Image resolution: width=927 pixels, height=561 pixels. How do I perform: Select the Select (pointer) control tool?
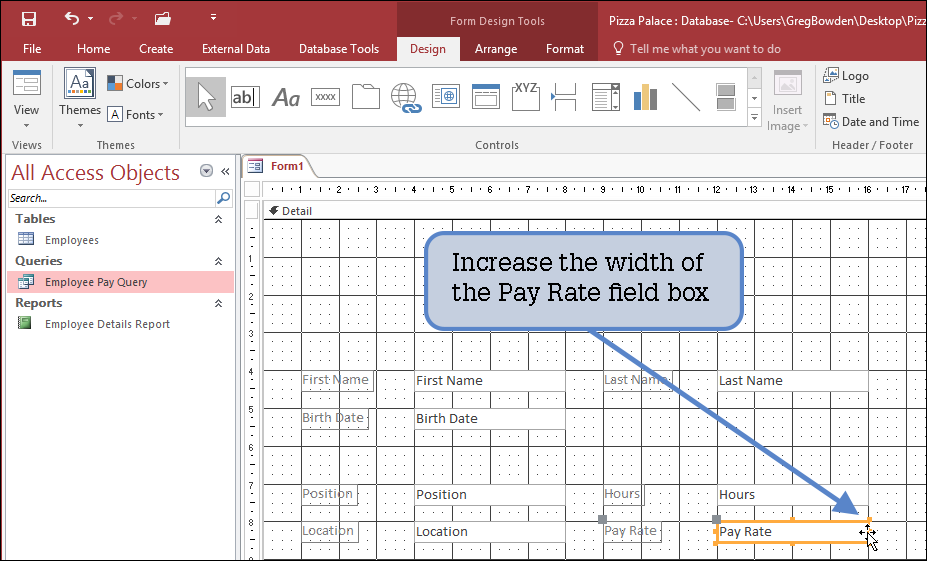coord(206,97)
